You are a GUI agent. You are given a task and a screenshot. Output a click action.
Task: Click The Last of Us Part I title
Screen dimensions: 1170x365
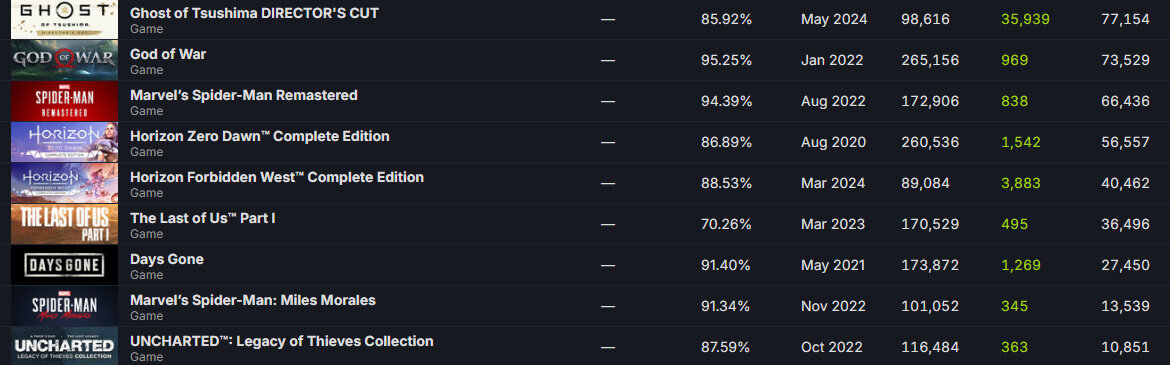pos(203,218)
